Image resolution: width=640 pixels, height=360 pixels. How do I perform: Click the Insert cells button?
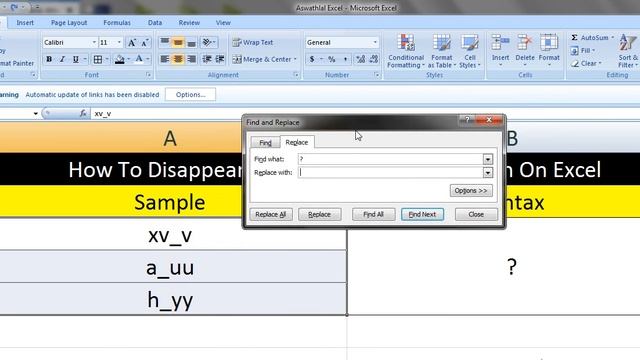[500, 51]
